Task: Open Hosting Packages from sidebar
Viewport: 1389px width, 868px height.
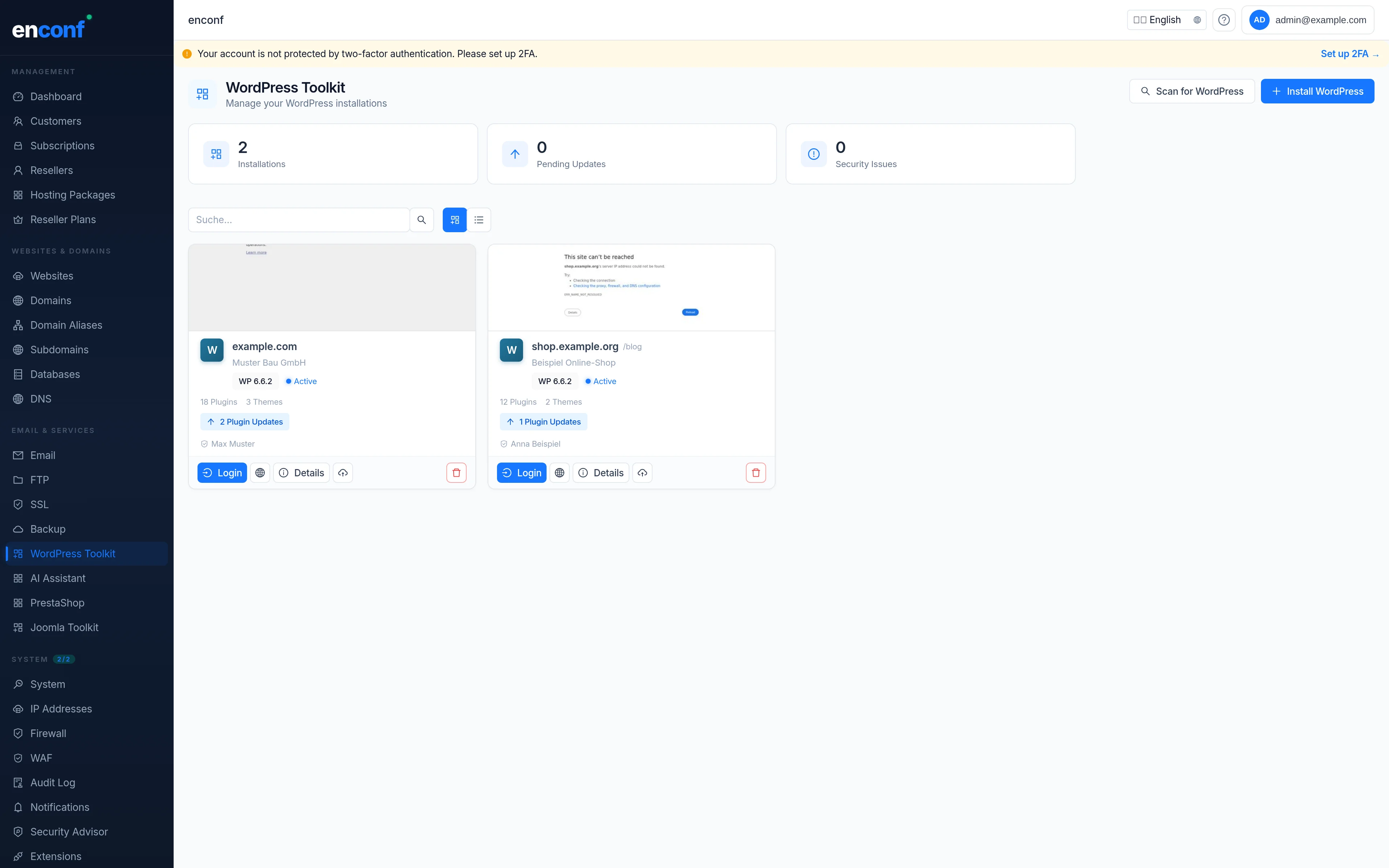Action: click(x=72, y=195)
